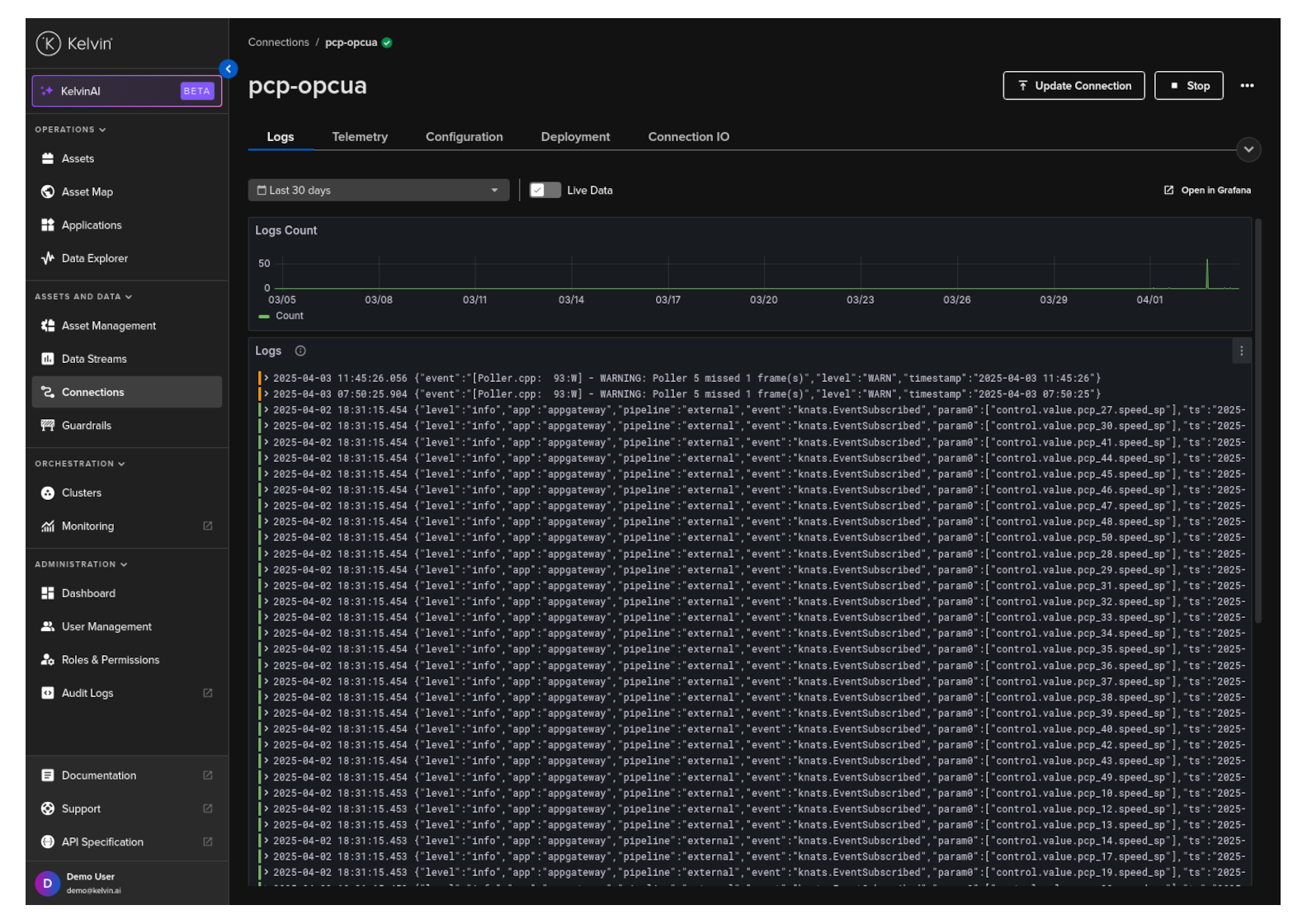The width and height of the screenshot is (1307, 924).
Task: Open Roles & Permissions icon
Action: pyautogui.click(x=48, y=660)
